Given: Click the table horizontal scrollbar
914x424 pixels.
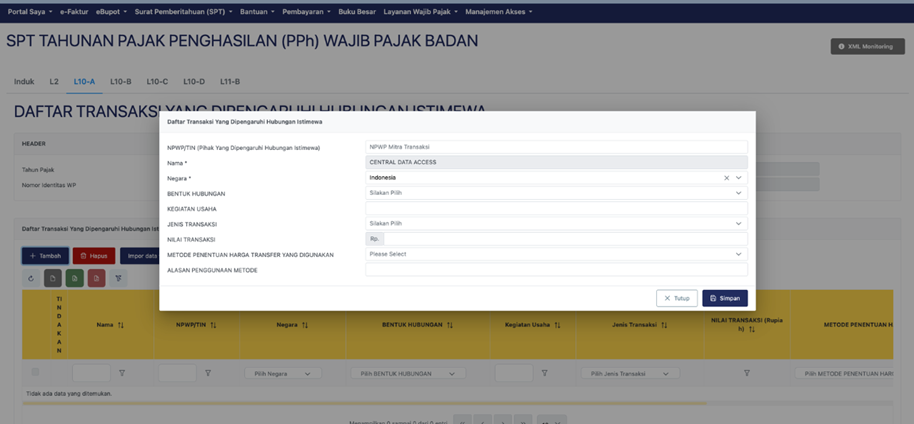Looking at the screenshot, I should [x=365, y=403].
